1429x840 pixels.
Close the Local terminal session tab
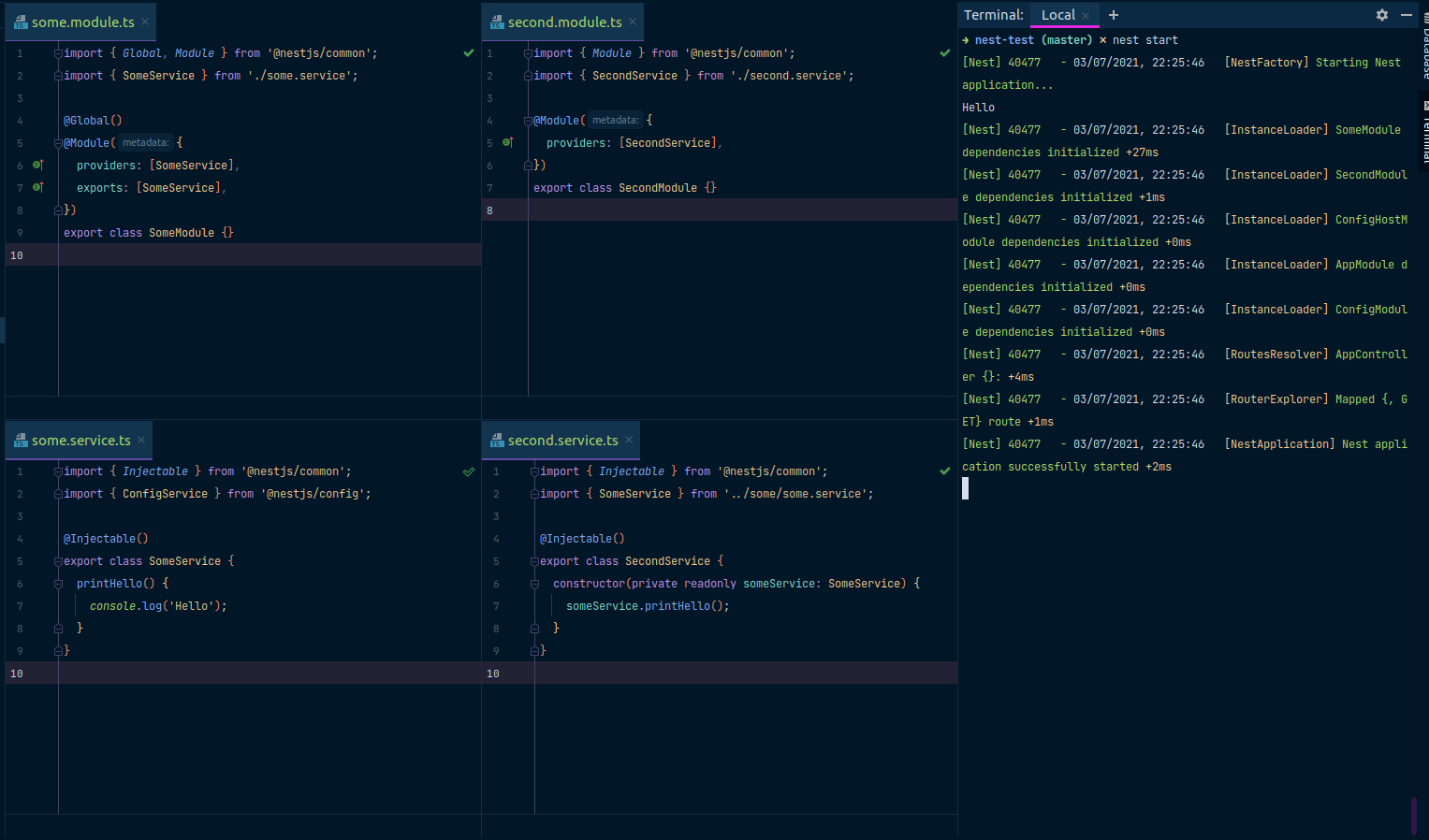tap(1086, 15)
